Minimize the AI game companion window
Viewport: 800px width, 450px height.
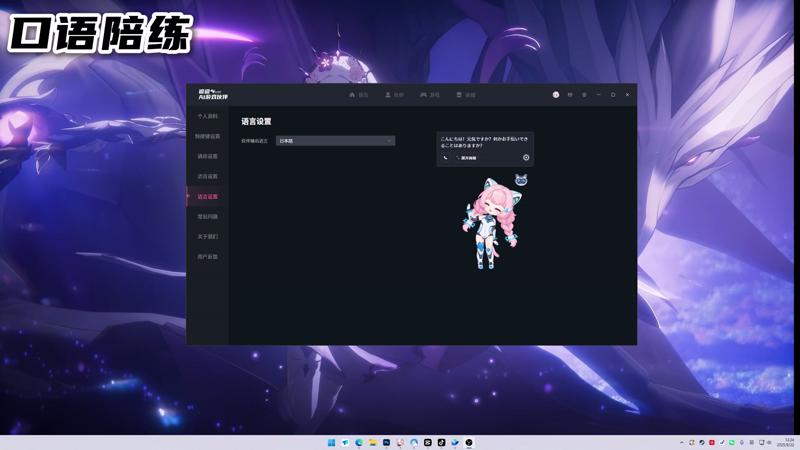click(598, 95)
